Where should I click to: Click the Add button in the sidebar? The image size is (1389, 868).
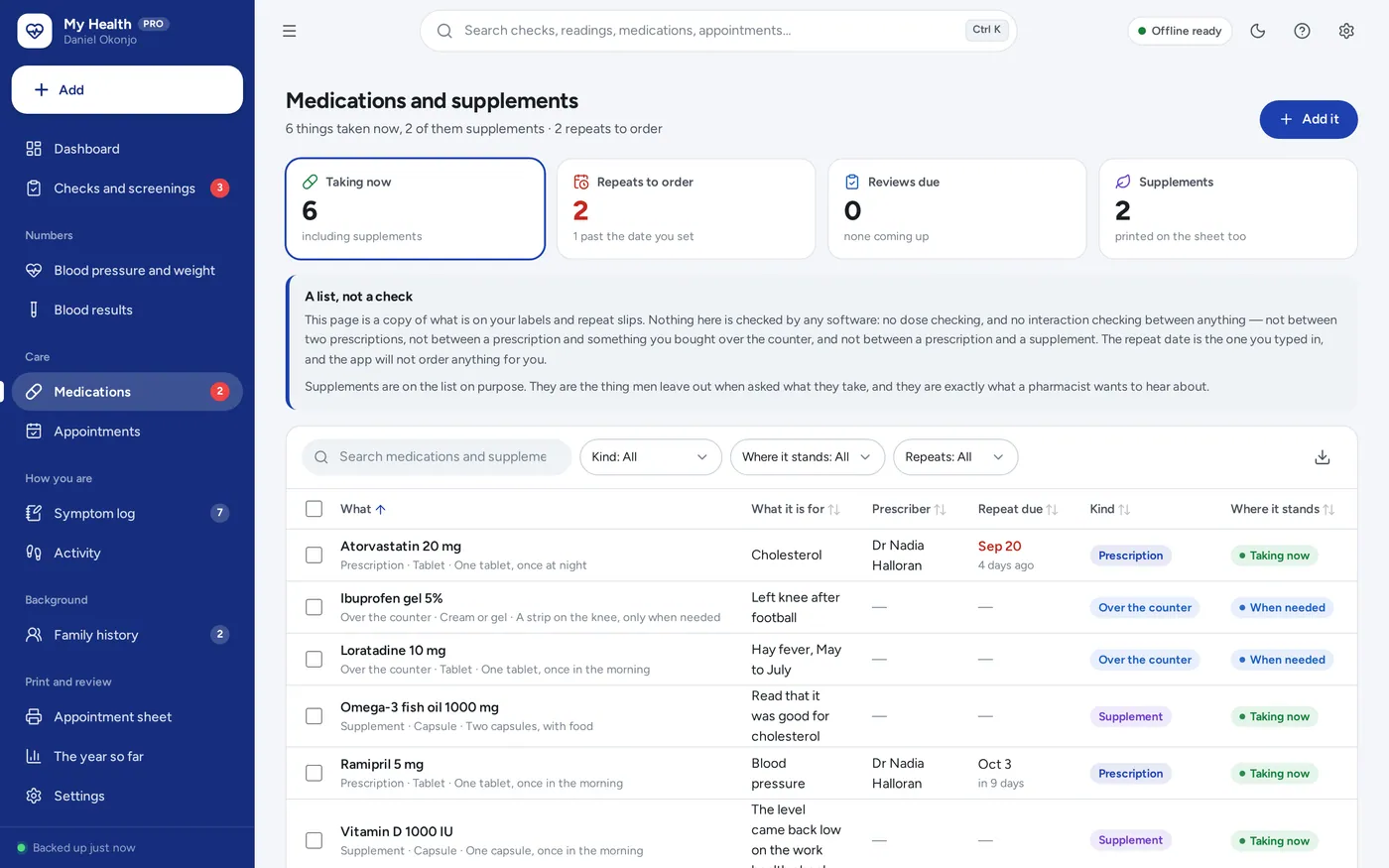coord(127,90)
